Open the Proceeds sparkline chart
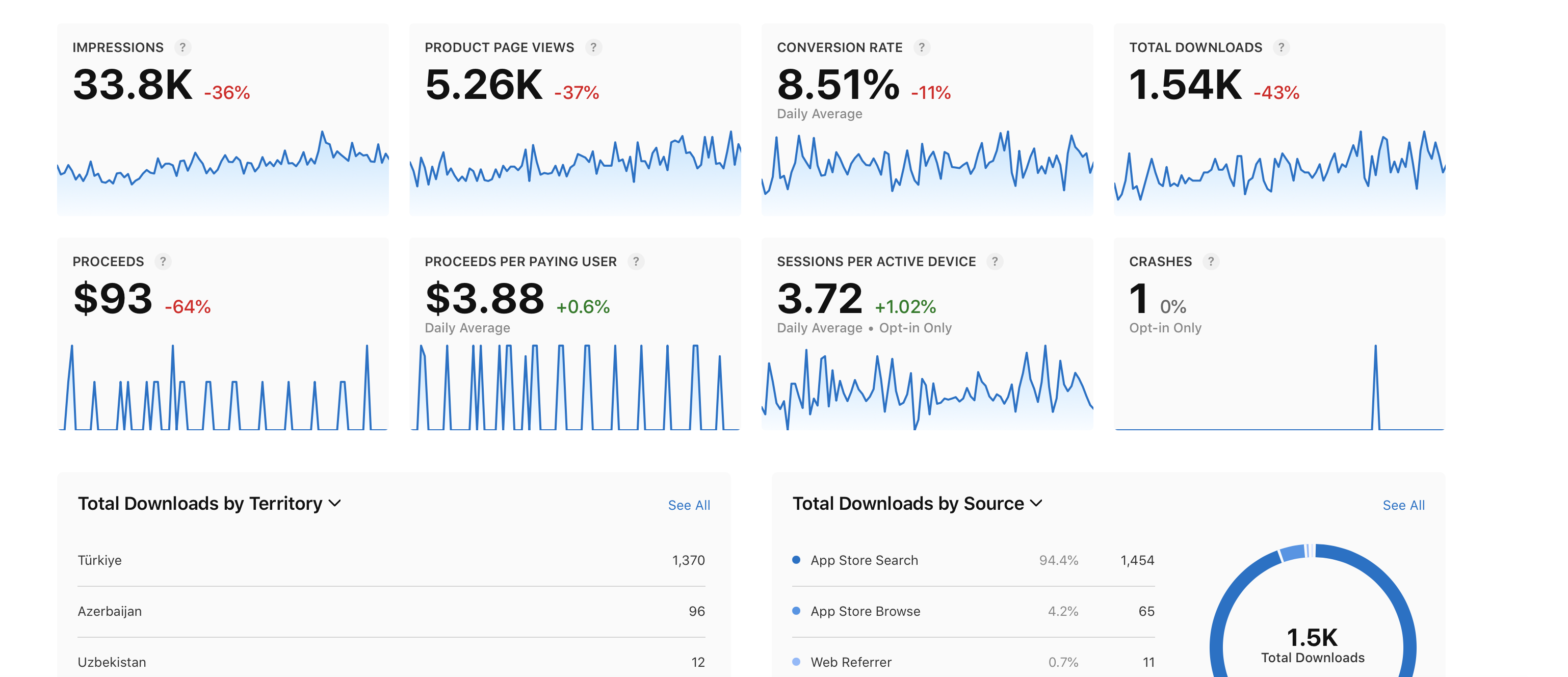 click(x=223, y=387)
